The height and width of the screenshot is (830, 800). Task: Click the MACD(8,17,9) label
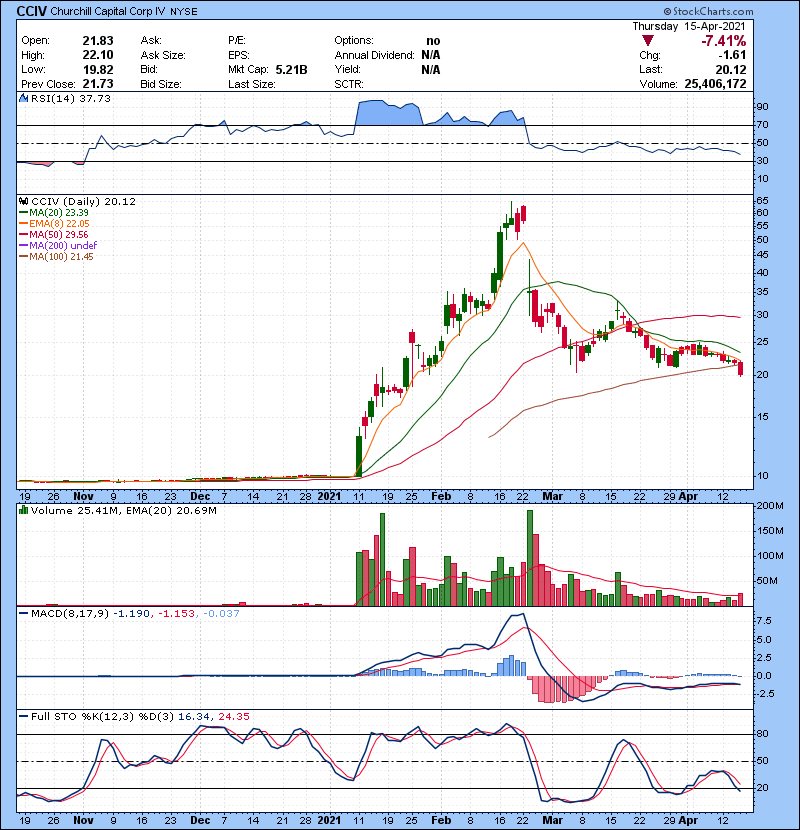(70, 614)
